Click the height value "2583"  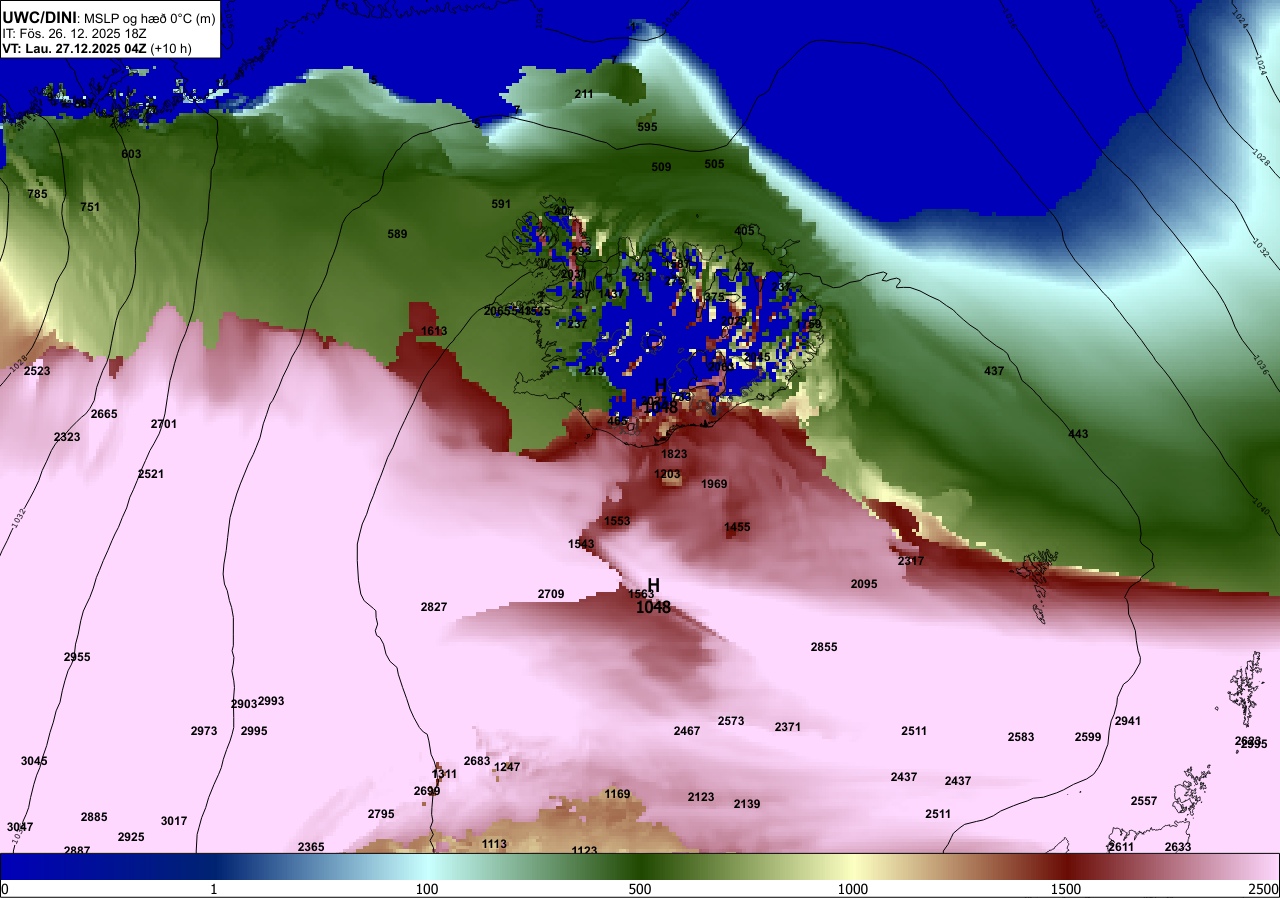1021,737
